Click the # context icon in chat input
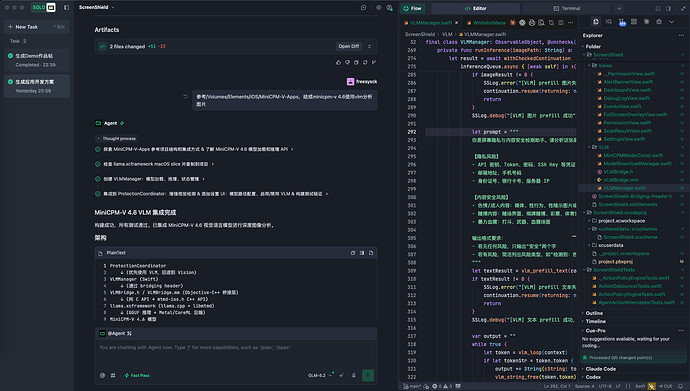This screenshot has width=690, height=391. click(113, 376)
